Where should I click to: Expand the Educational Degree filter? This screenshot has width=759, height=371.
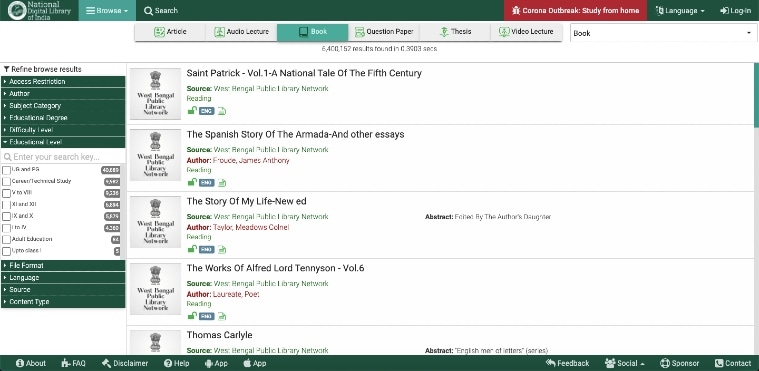pos(63,118)
